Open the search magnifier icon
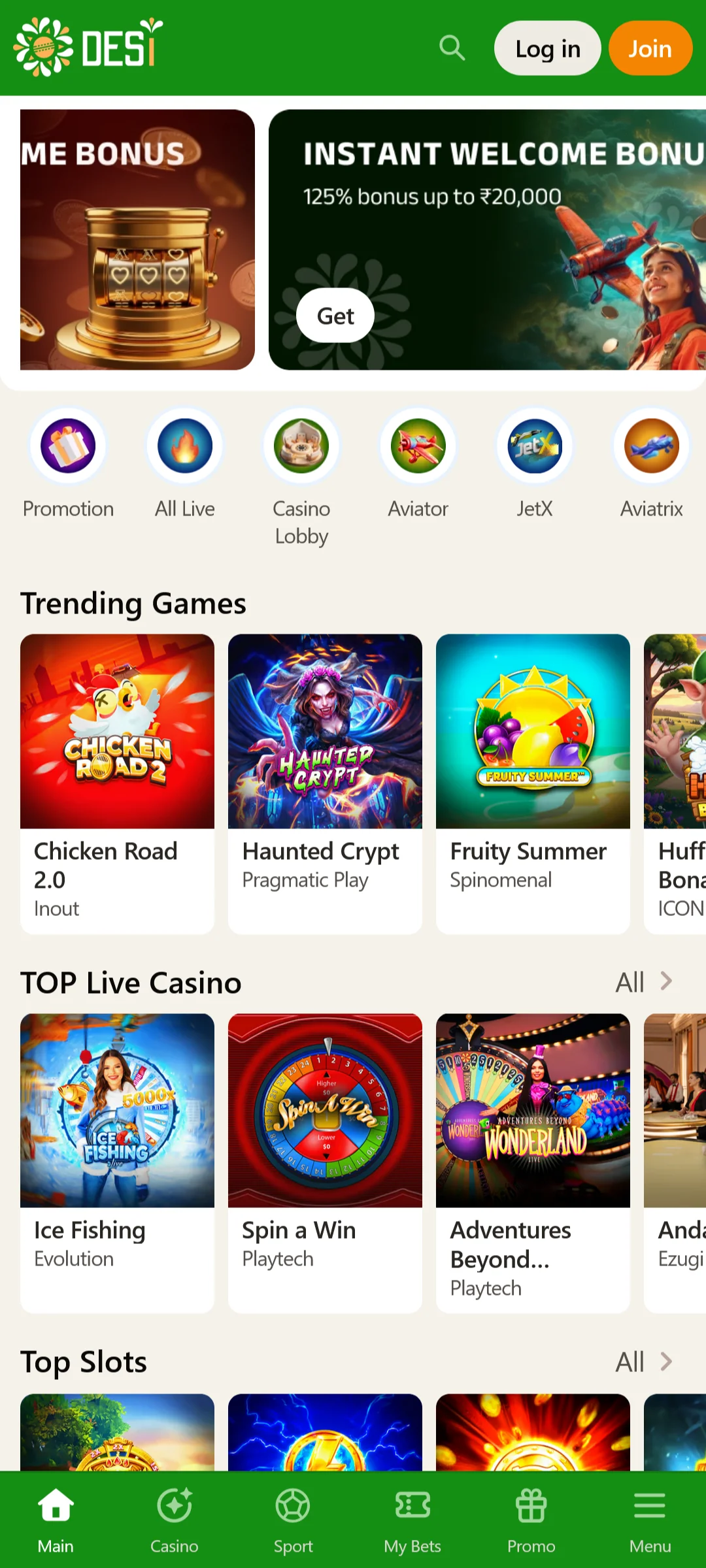Screen dimensions: 706x1568 452,48
